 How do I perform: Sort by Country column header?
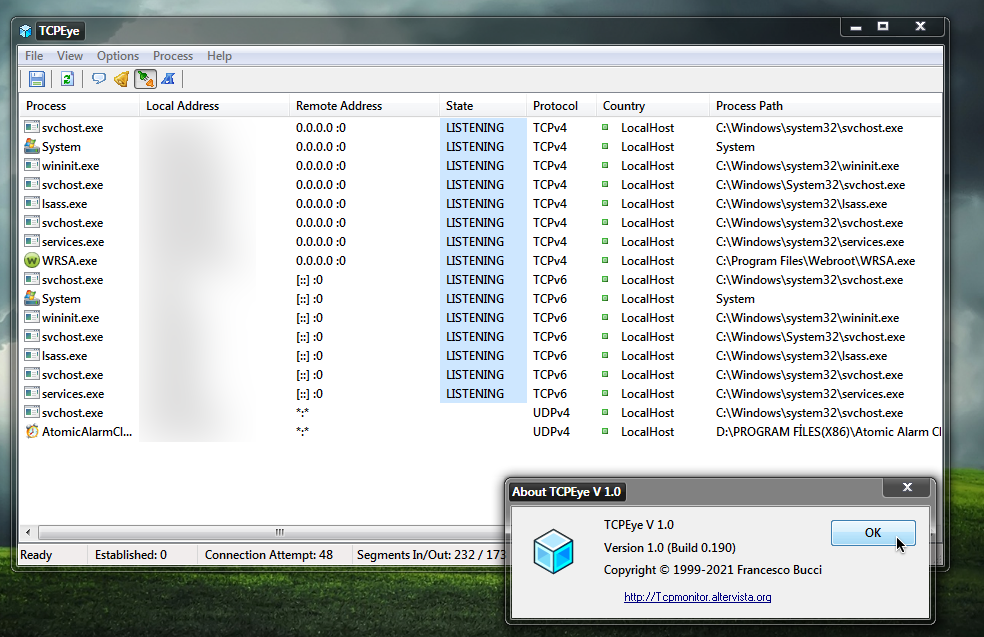[652, 105]
